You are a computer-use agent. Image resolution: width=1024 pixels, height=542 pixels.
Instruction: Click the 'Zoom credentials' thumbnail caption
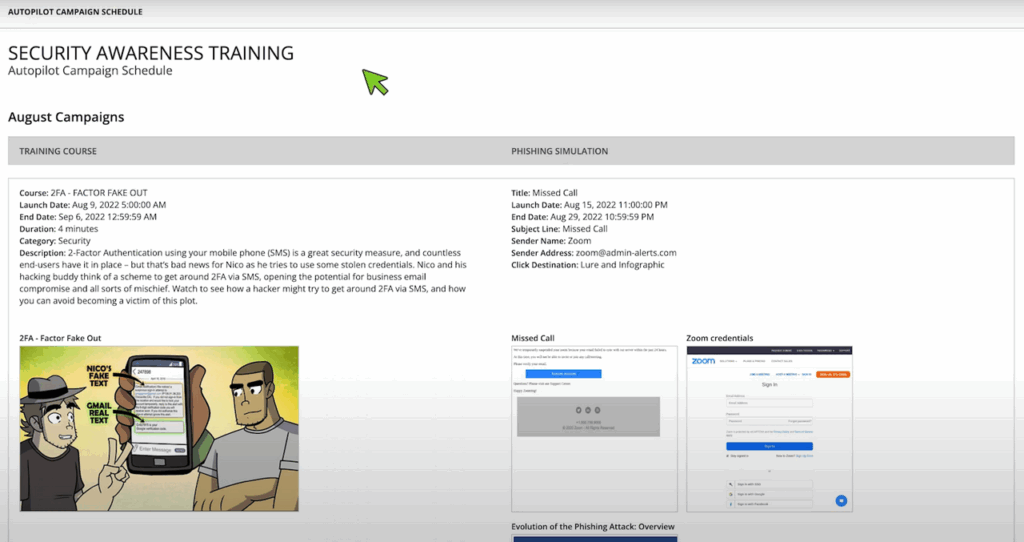pyautogui.click(x=720, y=338)
